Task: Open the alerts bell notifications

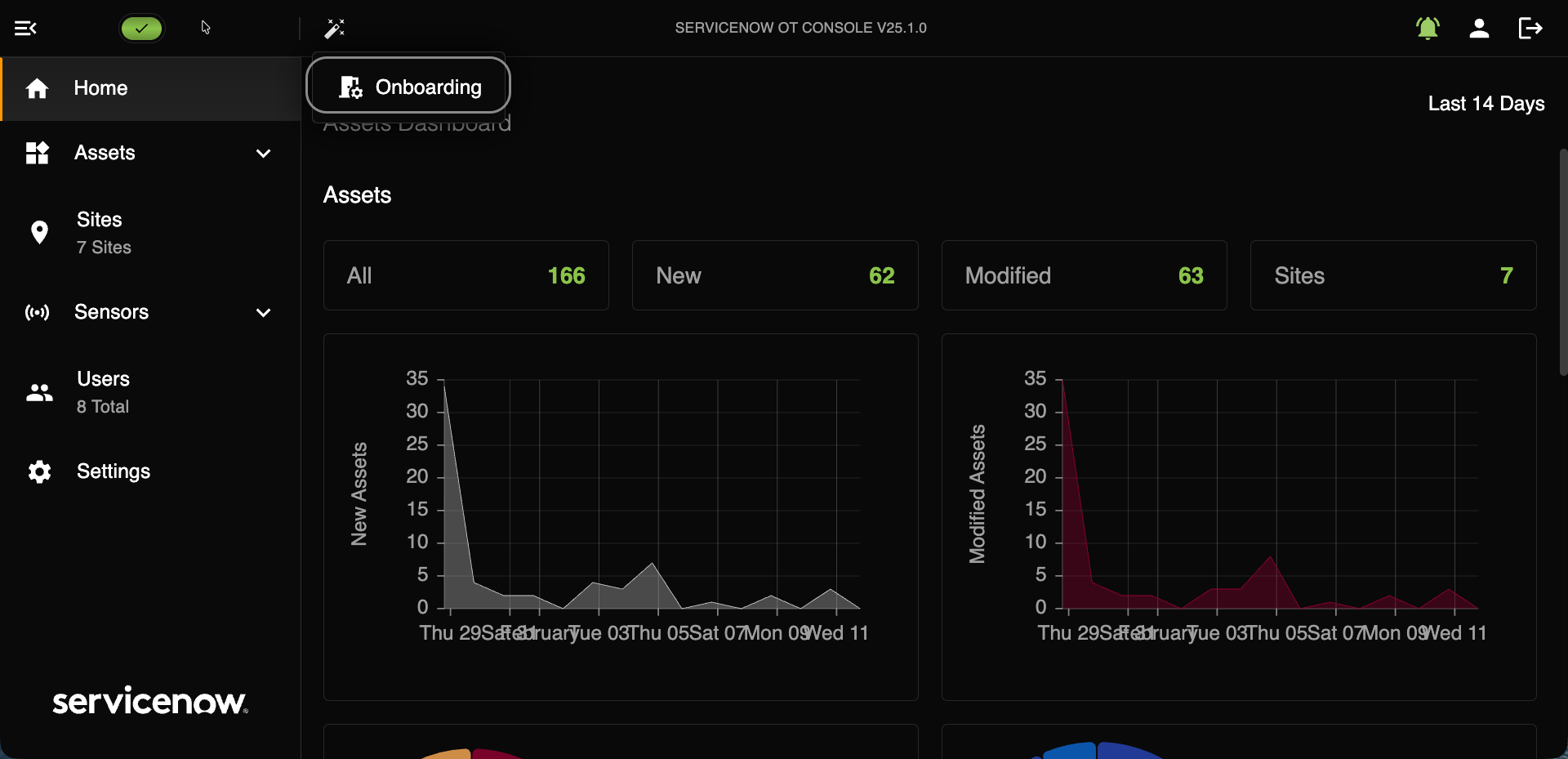Action: pos(1428,29)
